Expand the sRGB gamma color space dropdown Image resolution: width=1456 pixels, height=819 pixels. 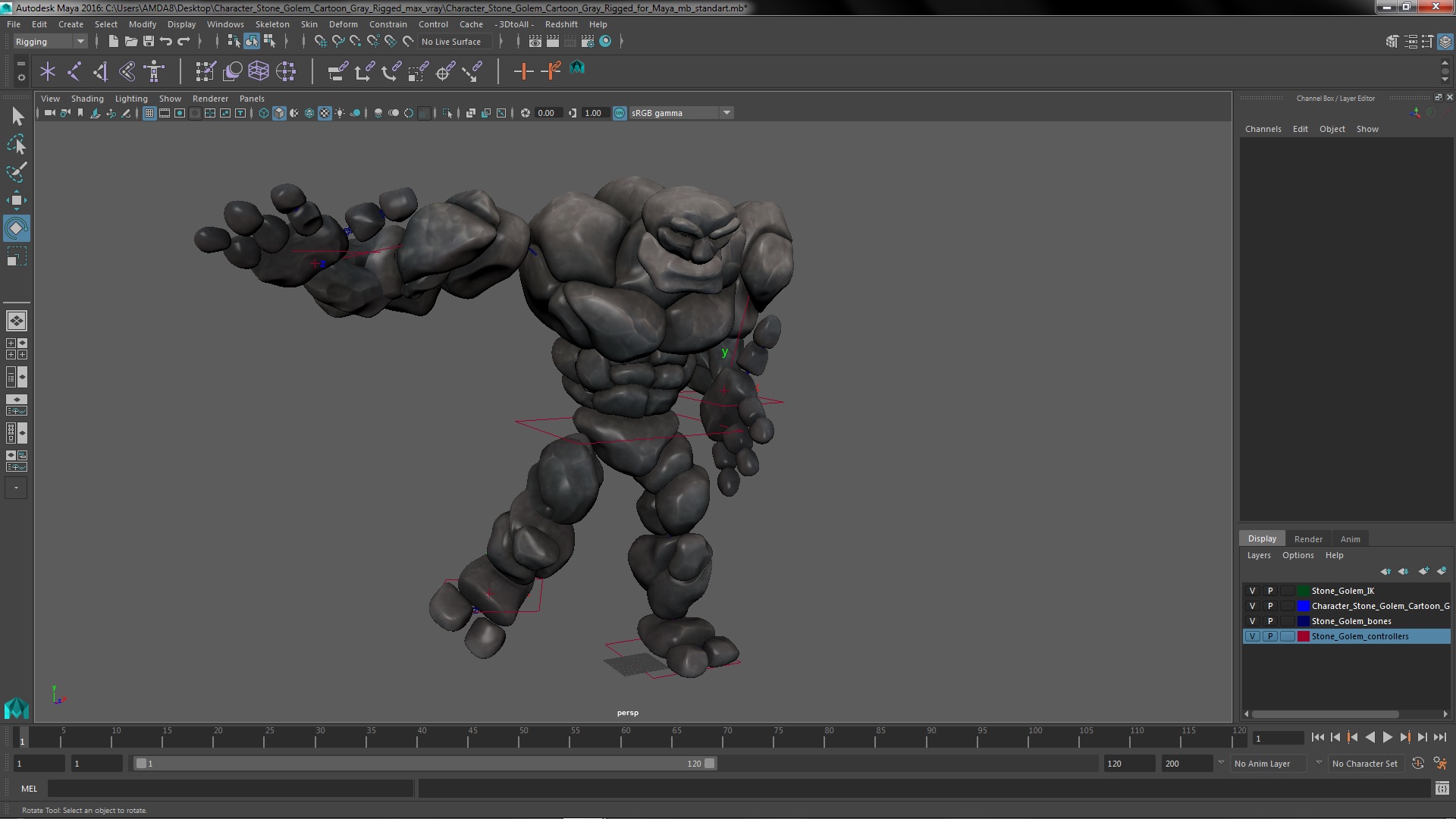tap(726, 113)
